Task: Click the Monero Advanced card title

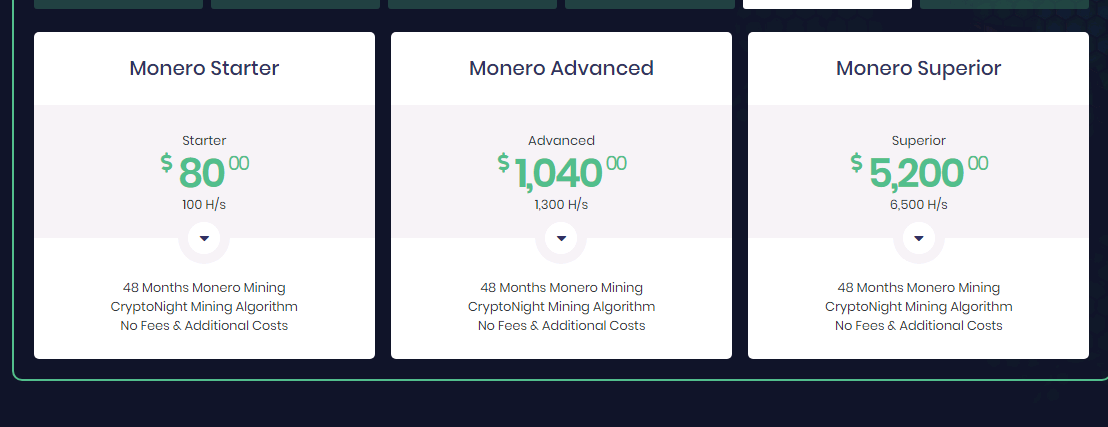Action: click(x=561, y=68)
